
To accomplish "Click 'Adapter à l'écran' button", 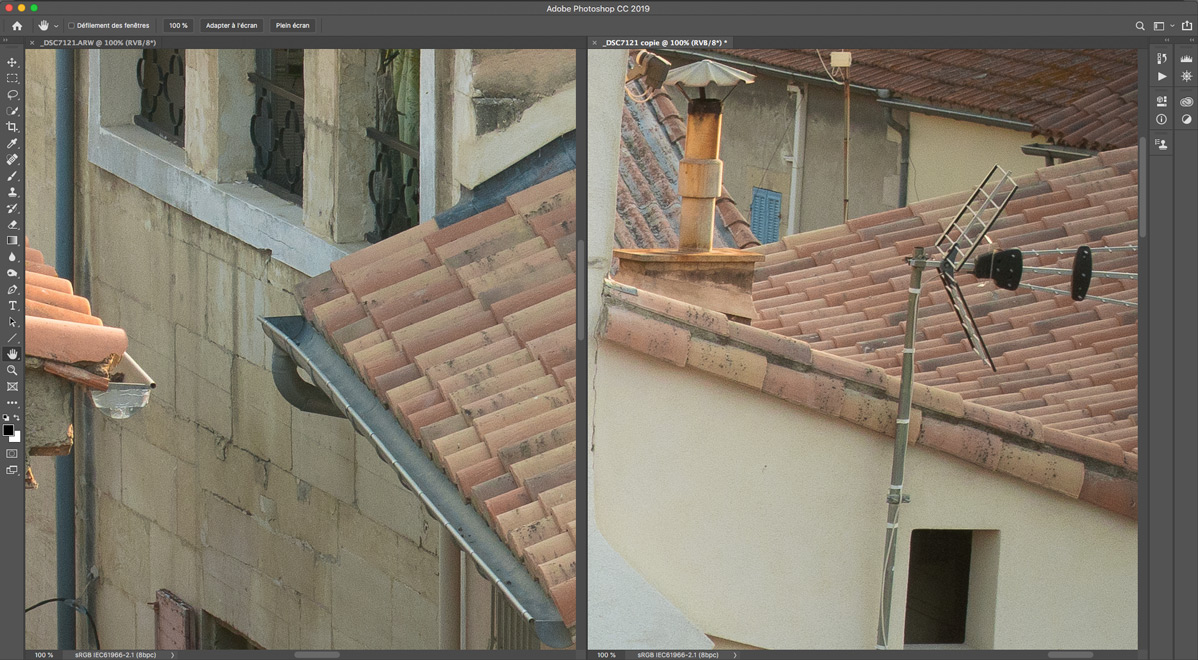I will click(x=231, y=25).
